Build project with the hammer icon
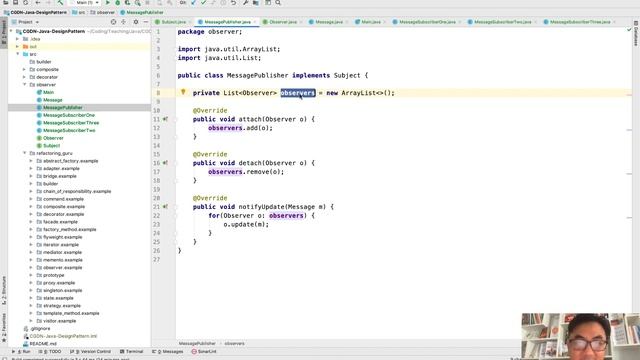This screenshot has height=360, width=640. (x=60, y=3)
